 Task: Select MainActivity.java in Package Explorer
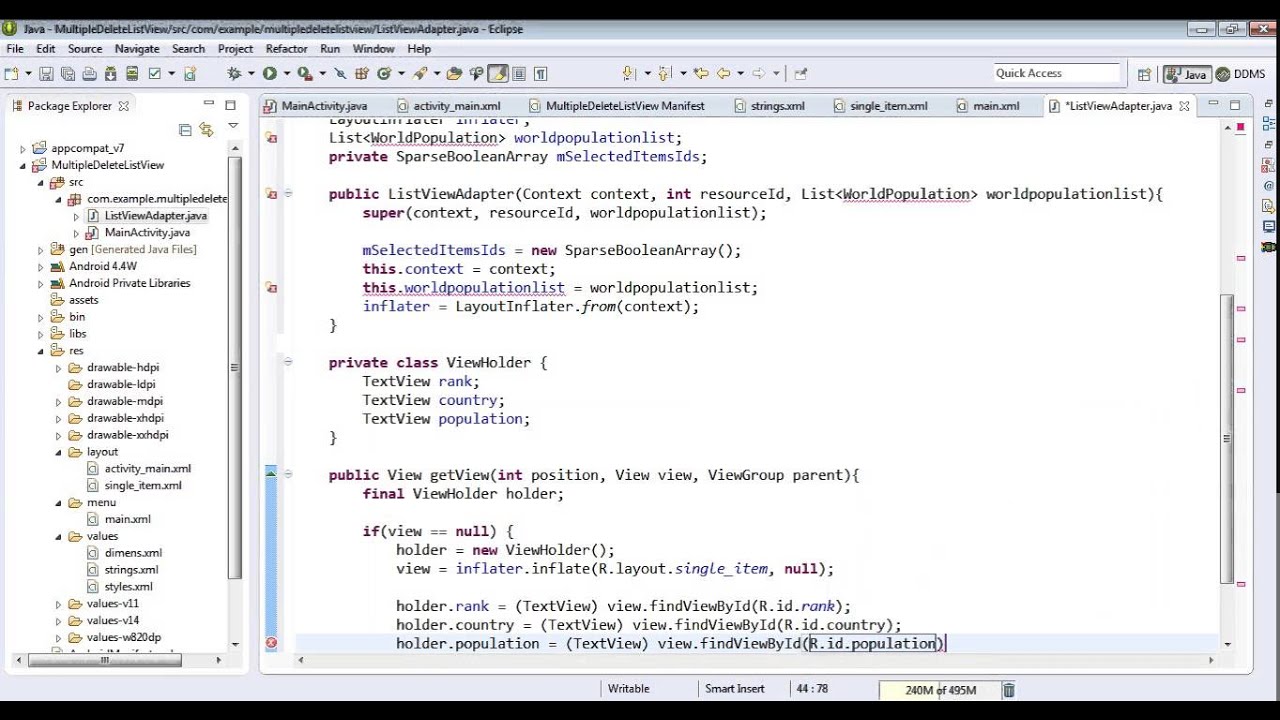click(x=147, y=232)
